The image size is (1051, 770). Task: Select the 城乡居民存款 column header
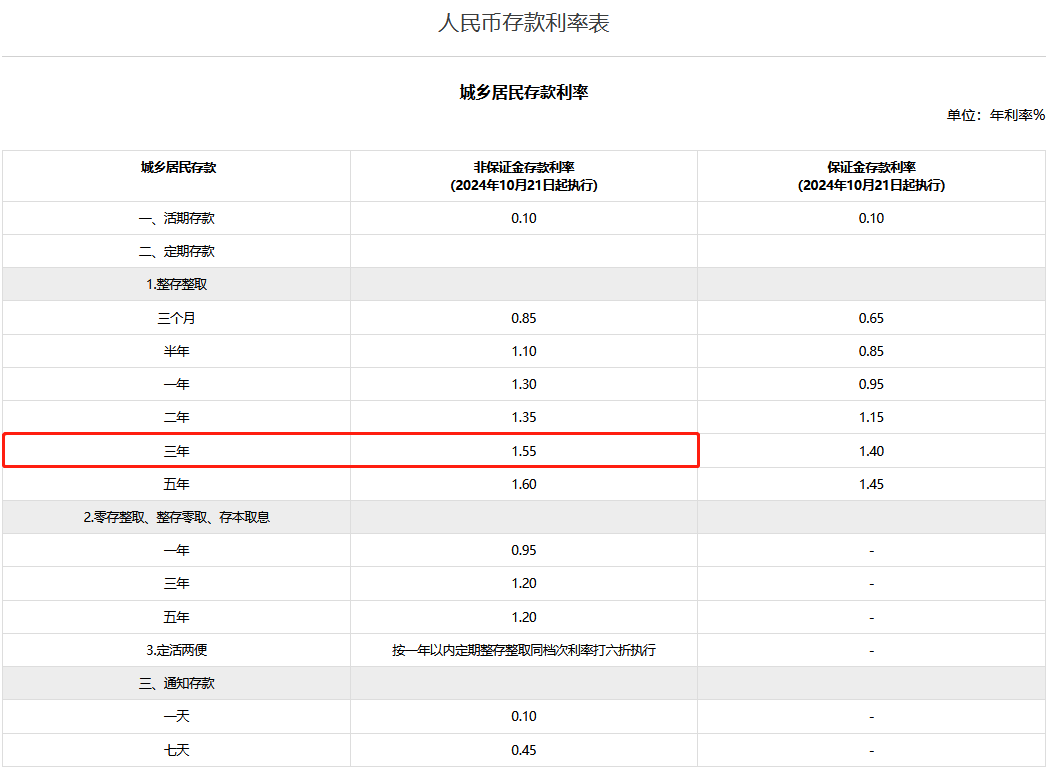coord(177,168)
